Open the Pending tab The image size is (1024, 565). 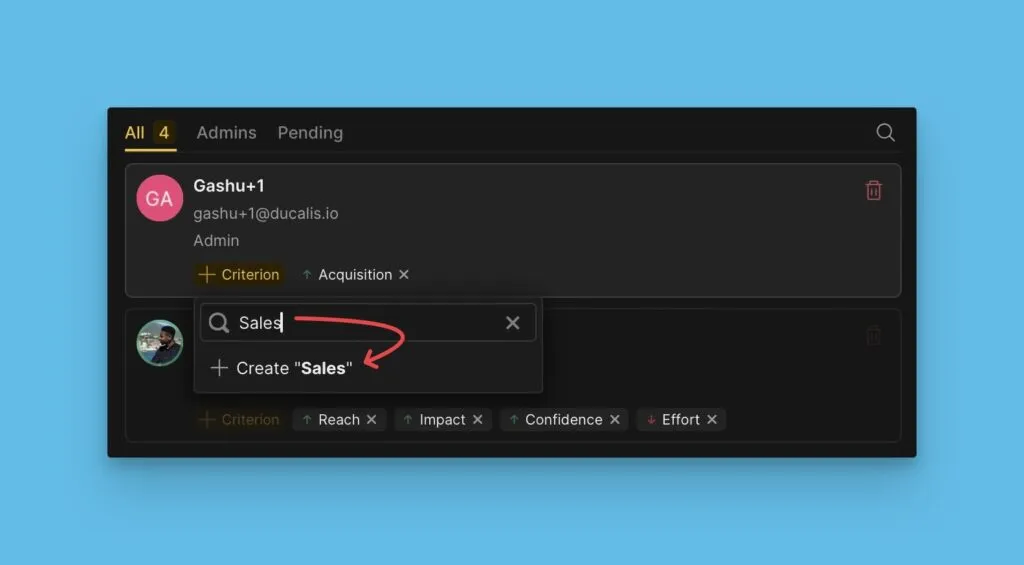coord(310,132)
